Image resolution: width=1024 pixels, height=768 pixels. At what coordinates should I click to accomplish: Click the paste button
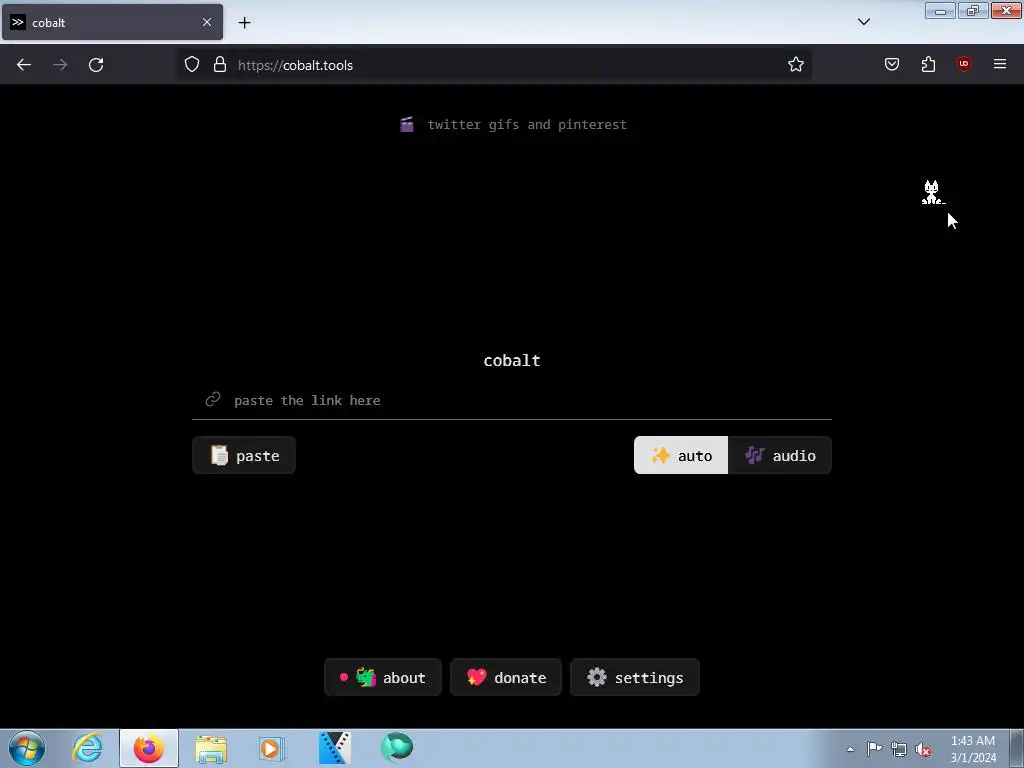coord(244,455)
